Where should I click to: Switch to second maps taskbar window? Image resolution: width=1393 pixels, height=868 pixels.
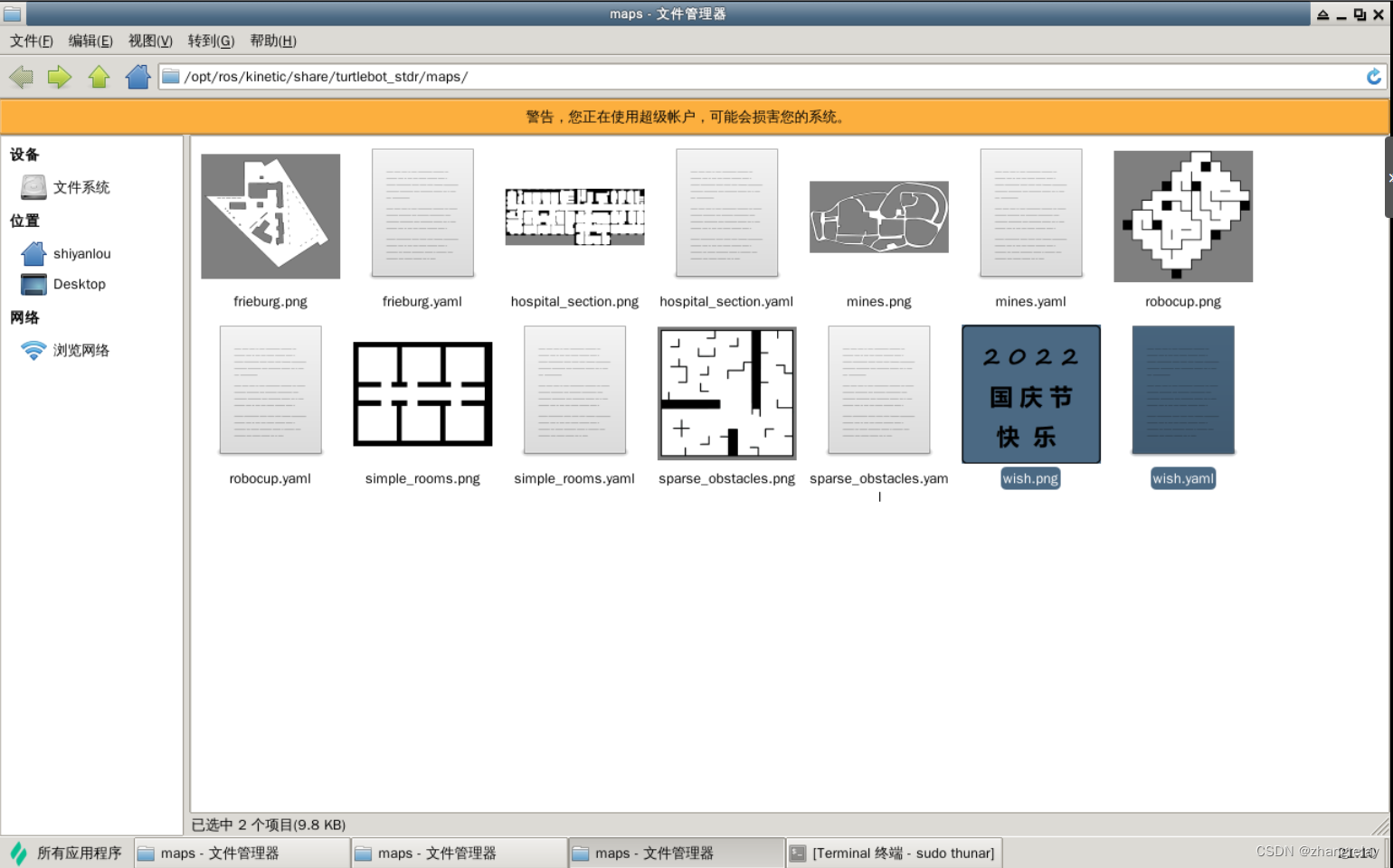coord(459,853)
